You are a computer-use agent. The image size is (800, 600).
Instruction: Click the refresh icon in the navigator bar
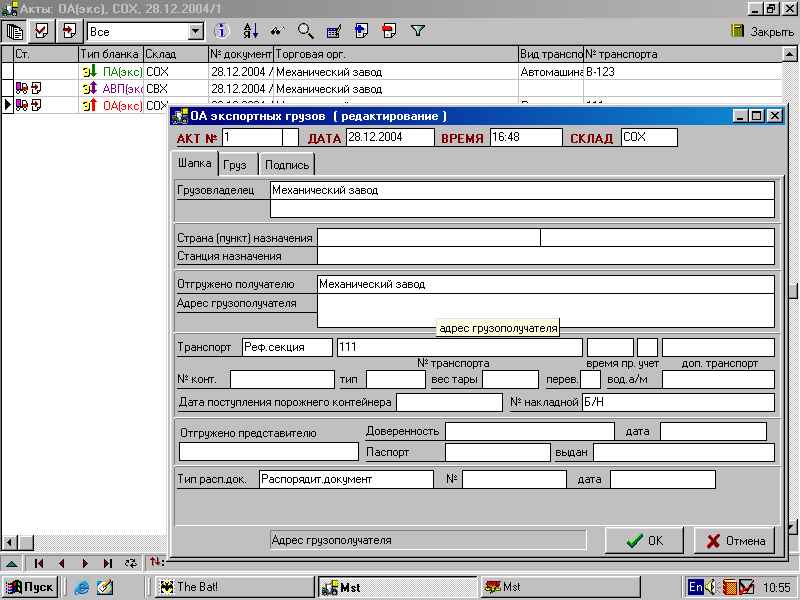(x=131, y=563)
